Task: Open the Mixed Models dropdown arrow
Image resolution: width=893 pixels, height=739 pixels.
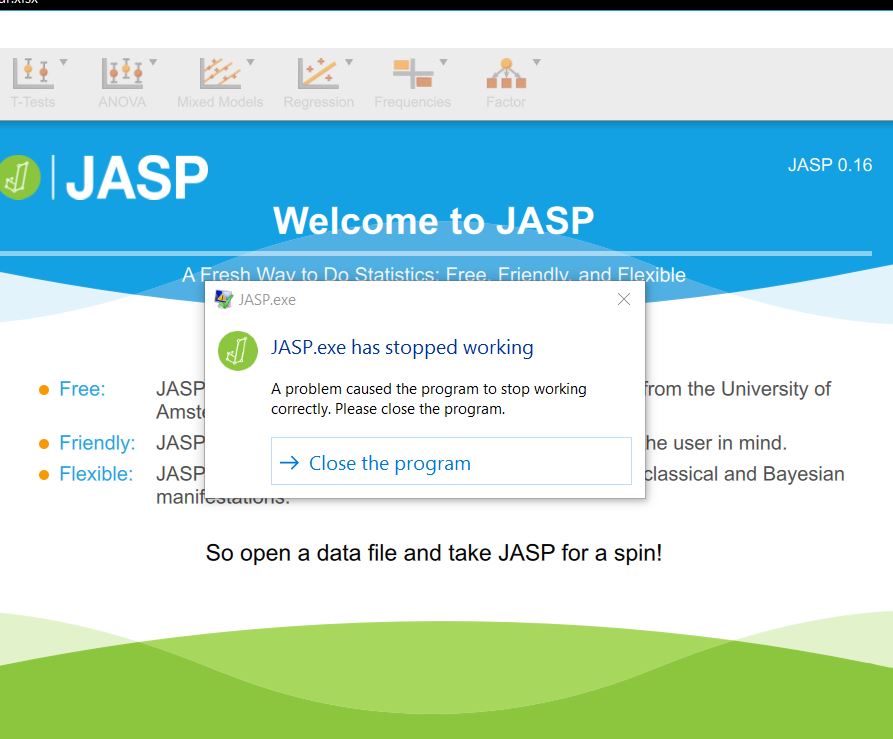Action: click(x=250, y=62)
